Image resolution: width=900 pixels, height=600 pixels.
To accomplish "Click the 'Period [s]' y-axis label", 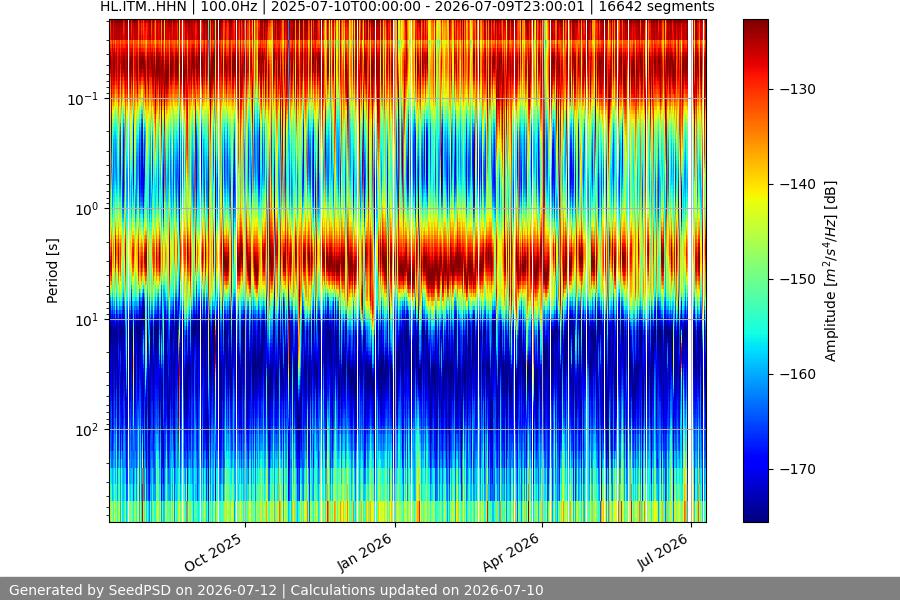I will click(52, 271).
